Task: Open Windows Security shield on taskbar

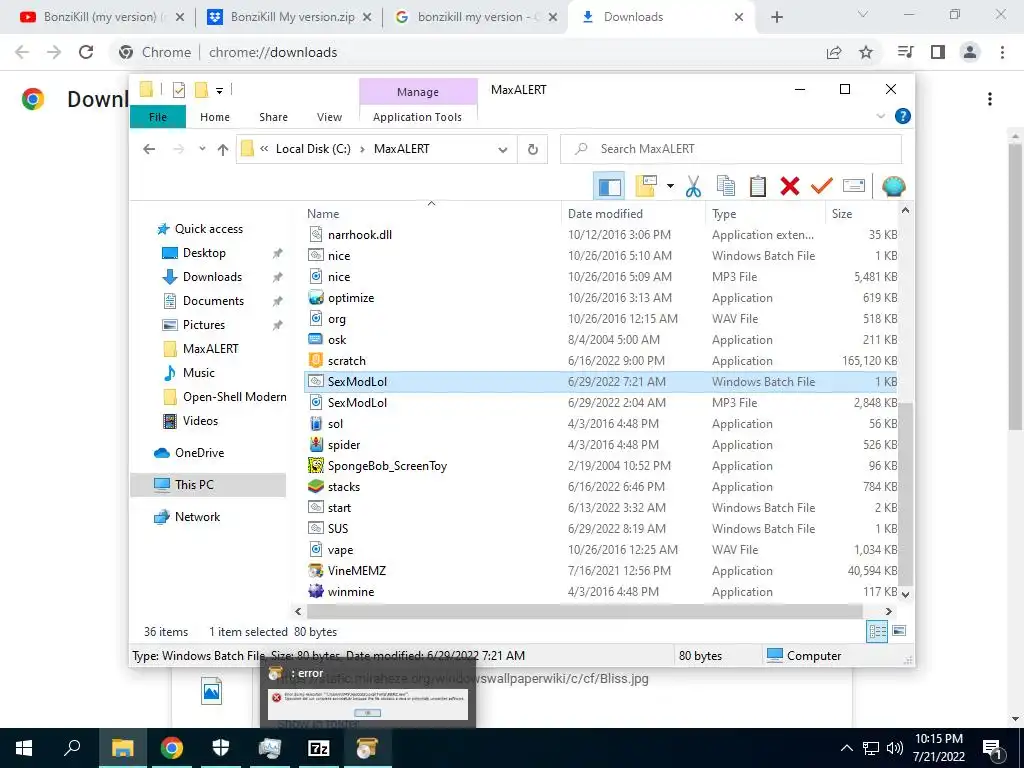Action: click(221, 748)
